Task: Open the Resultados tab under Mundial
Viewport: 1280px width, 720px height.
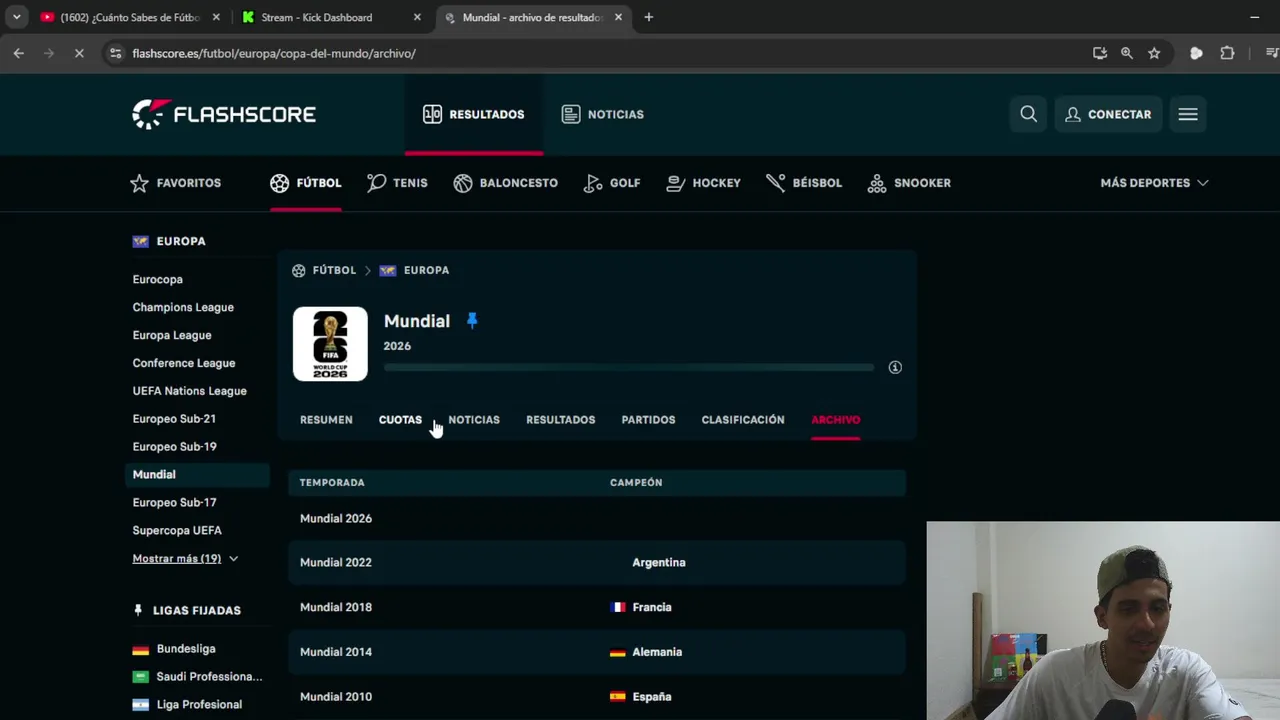Action: [560, 420]
